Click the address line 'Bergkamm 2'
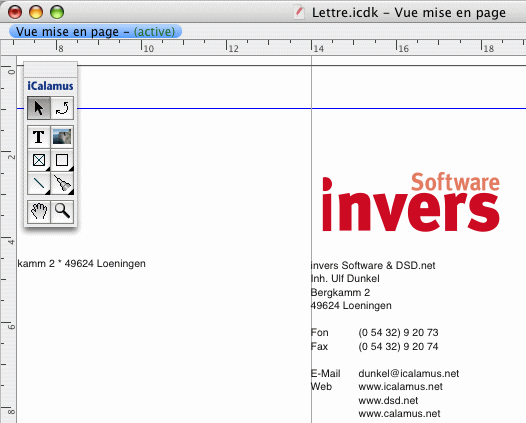 tap(340, 293)
